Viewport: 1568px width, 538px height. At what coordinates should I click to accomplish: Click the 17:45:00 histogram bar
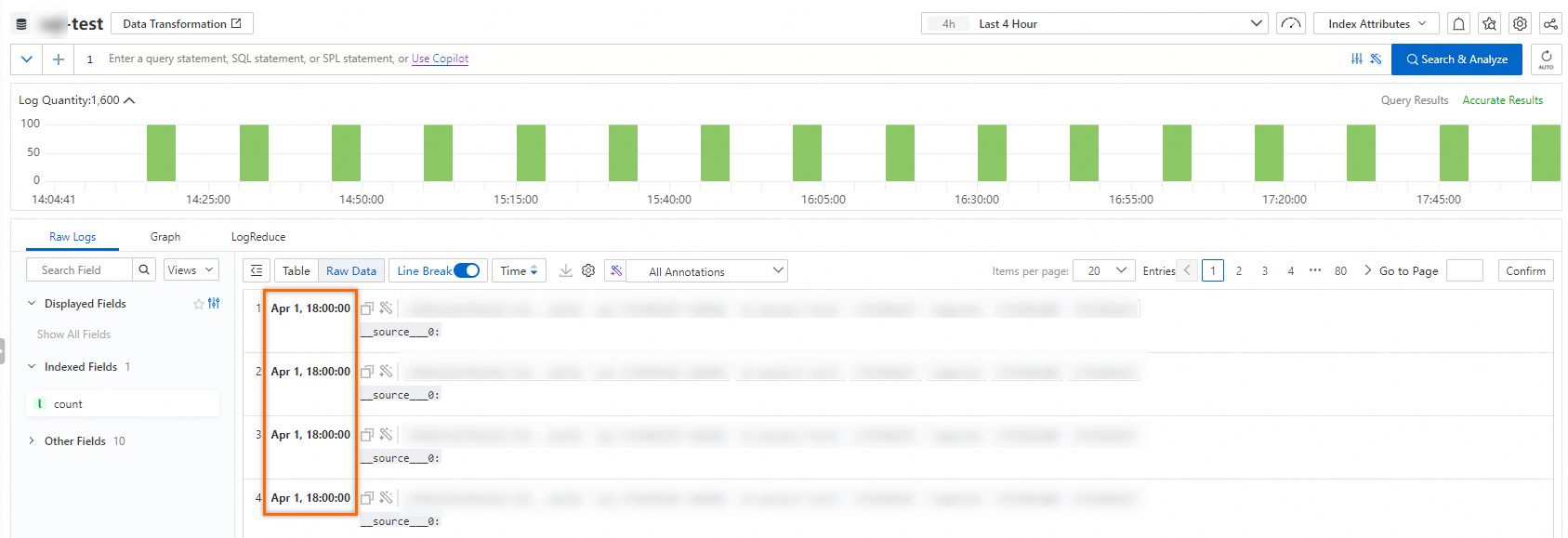click(x=1454, y=153)
